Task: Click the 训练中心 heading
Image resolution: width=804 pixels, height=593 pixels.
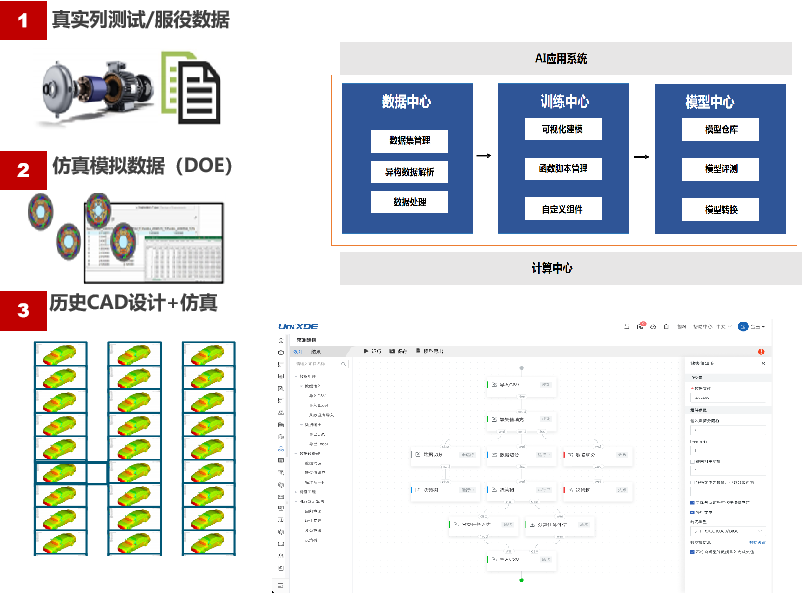Action: click(x=565, y=102)
